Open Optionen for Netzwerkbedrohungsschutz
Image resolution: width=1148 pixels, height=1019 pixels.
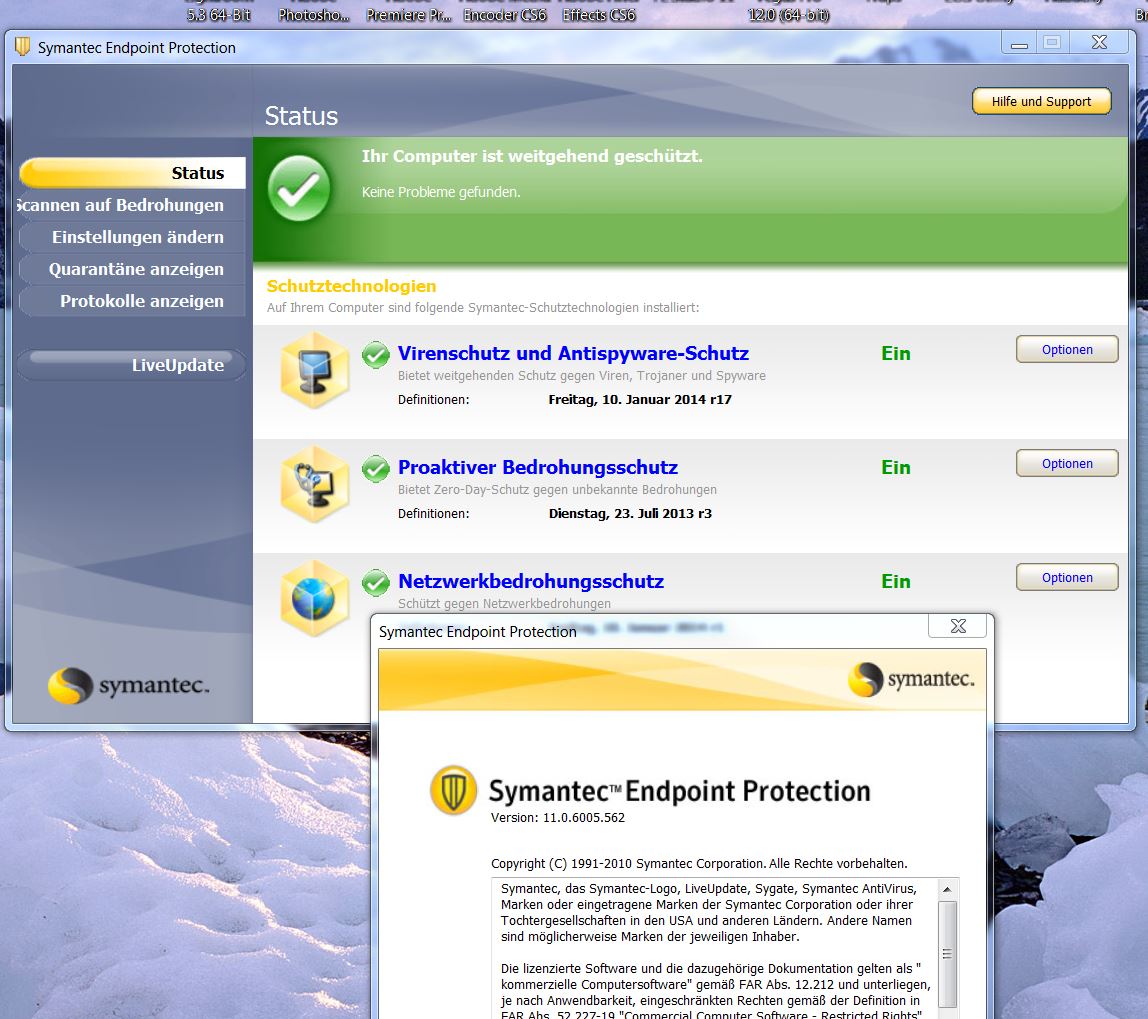tap(1067, 578)
